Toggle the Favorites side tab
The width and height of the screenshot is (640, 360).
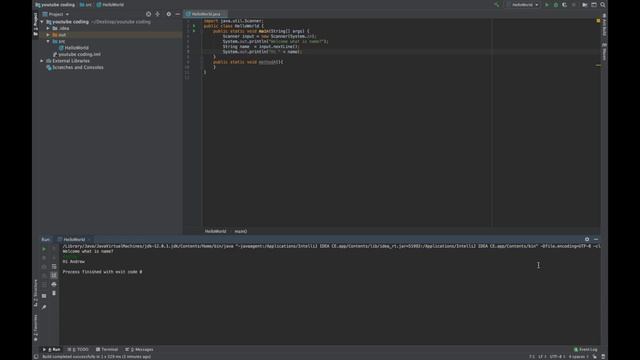(36, 328)
